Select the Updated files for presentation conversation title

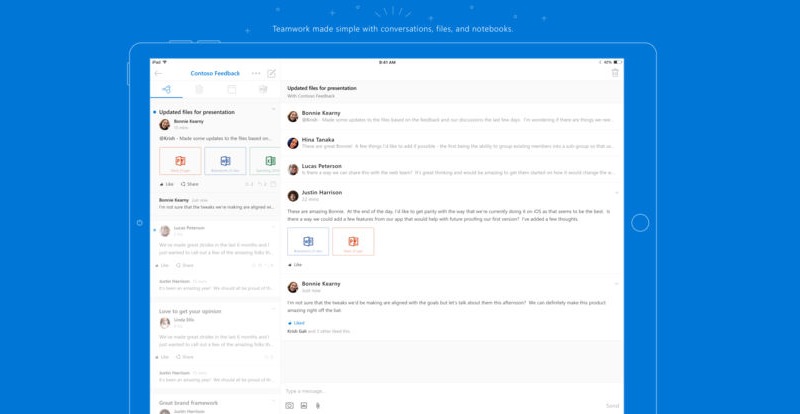click(x=197, y=112)
